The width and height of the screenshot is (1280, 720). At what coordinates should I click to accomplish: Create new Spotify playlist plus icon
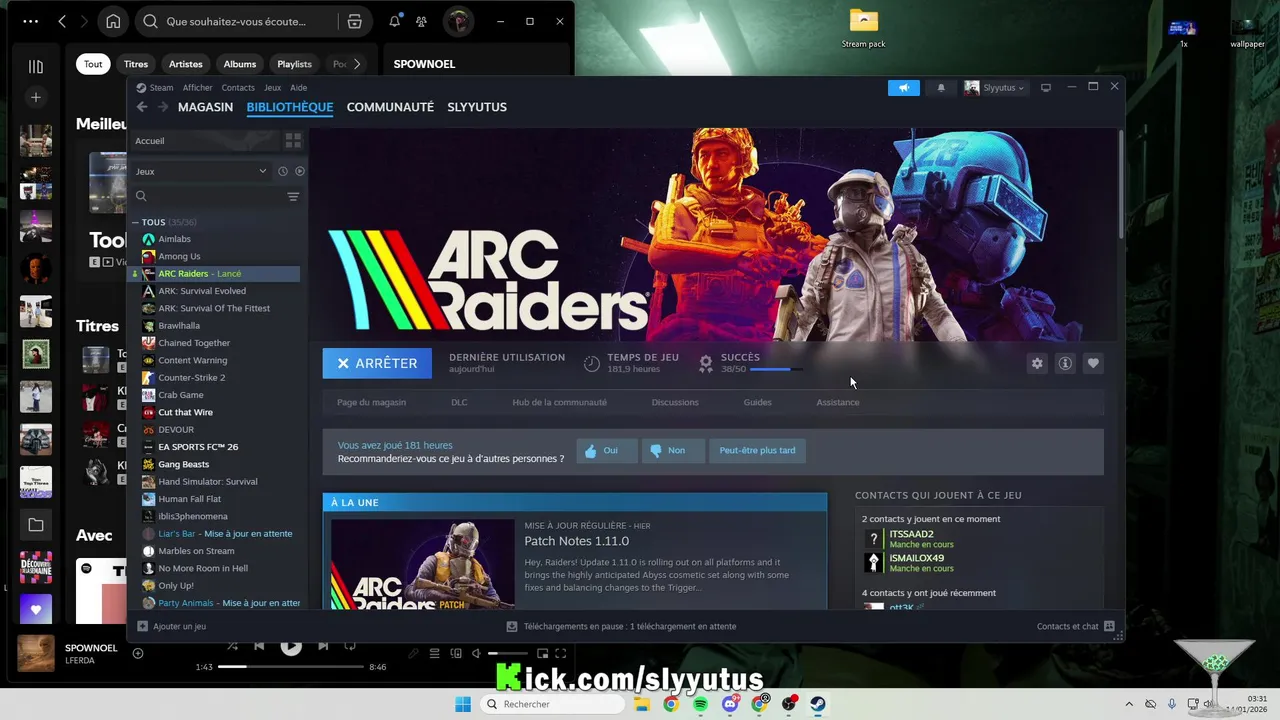[x=36, y=97]
